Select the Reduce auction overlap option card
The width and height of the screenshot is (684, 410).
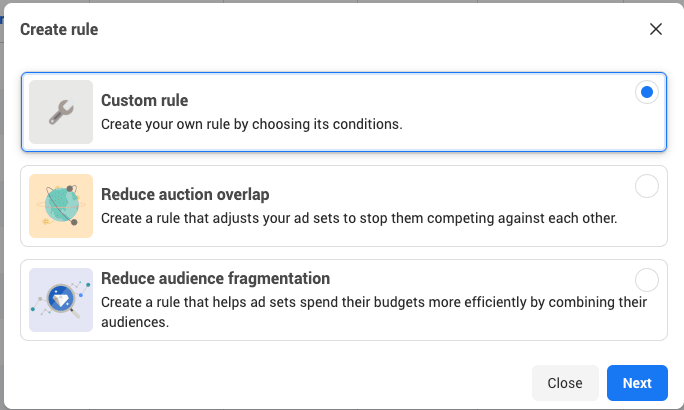coord(344,206)
